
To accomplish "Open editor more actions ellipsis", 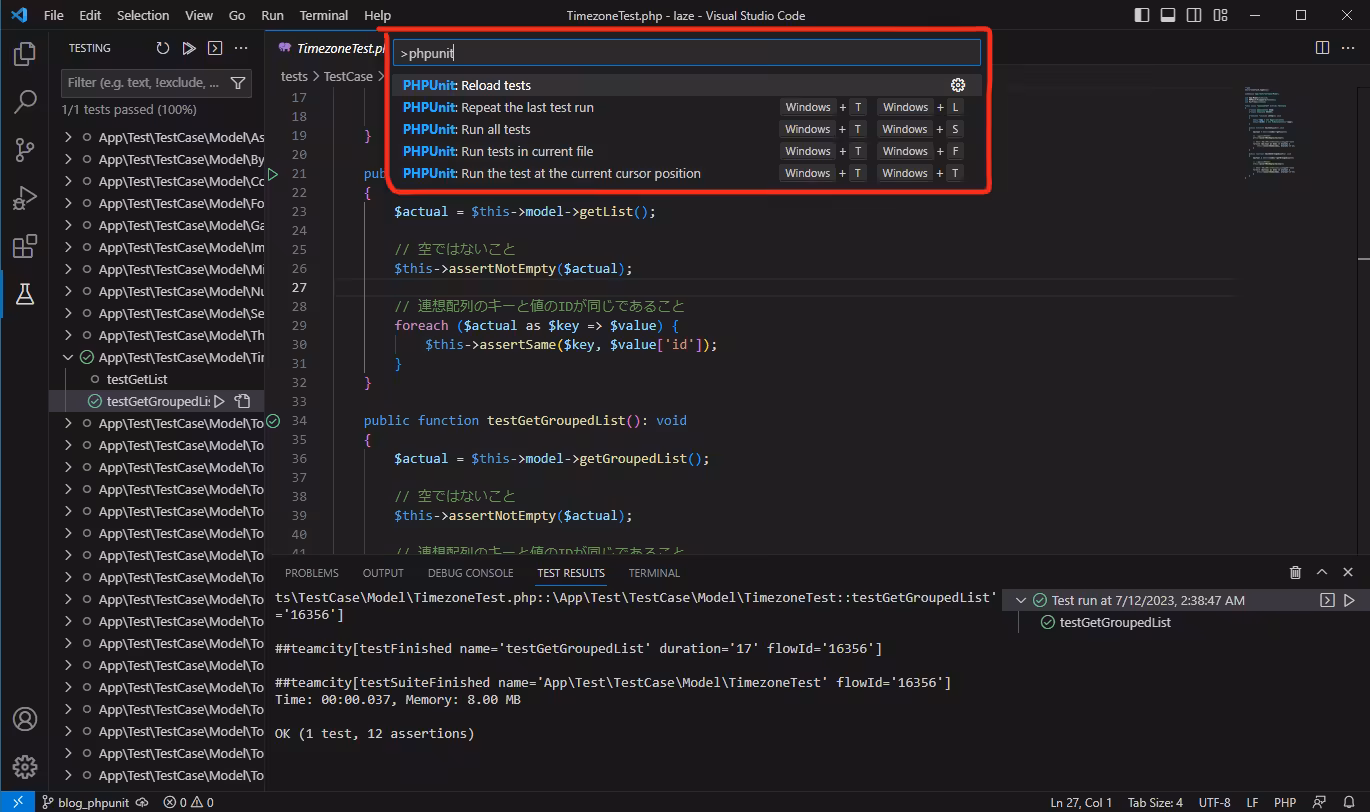I will (x=1348, y=47).
